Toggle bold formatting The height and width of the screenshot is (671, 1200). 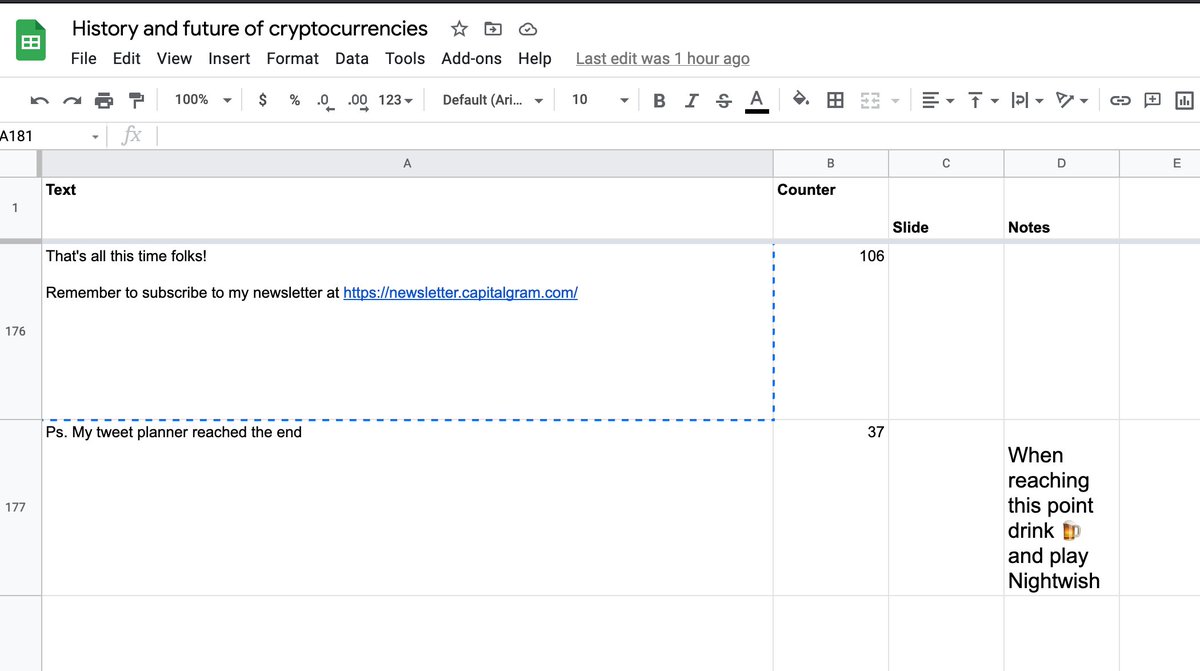pyautogui.click(x=659, y=100)
